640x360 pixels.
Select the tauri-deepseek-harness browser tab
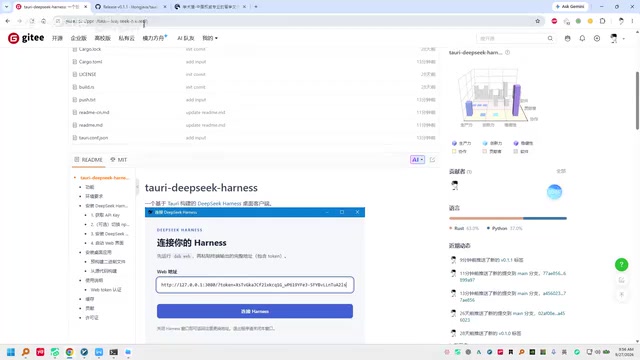51,7
